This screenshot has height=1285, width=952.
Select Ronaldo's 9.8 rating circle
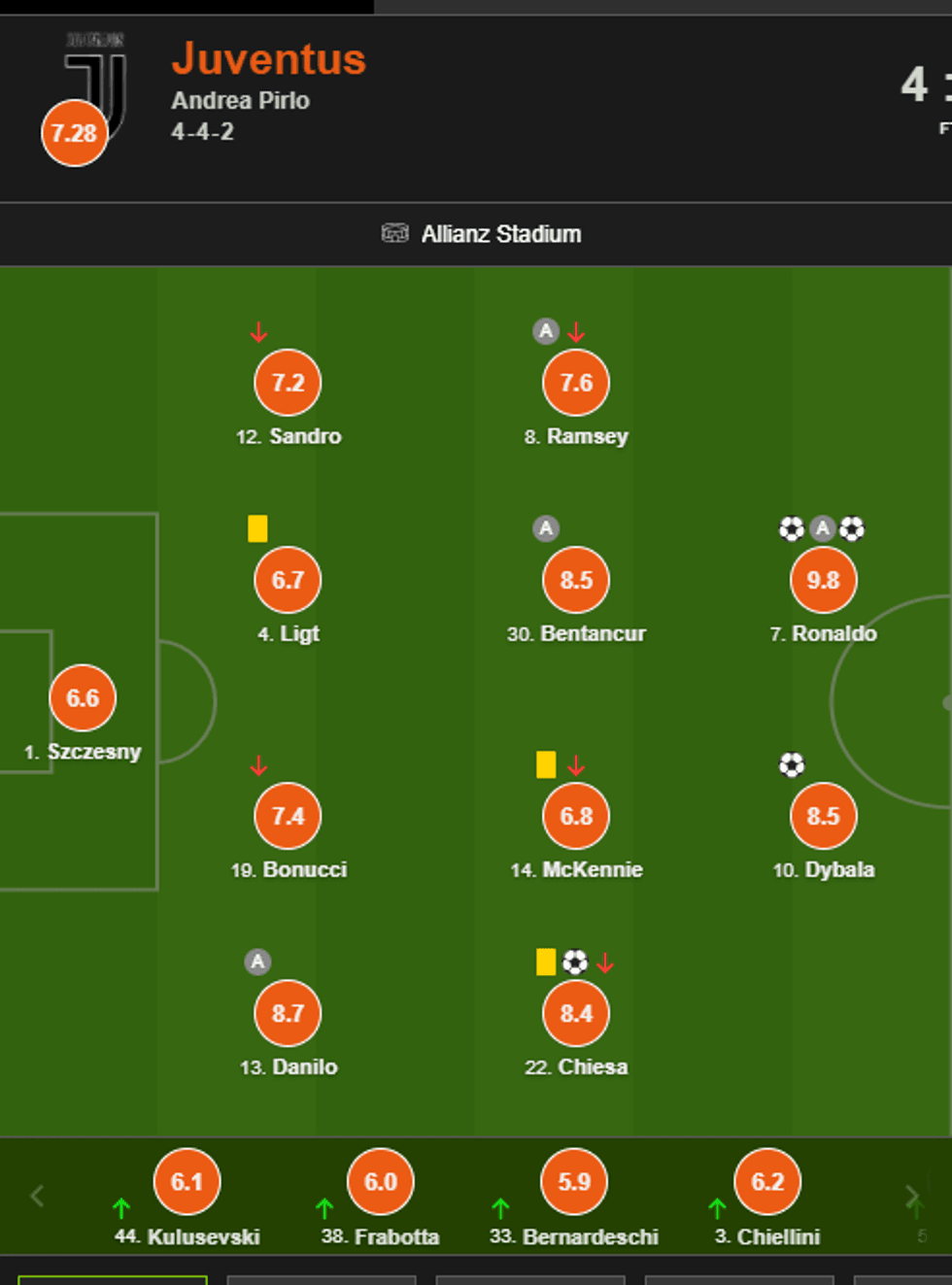tap(823, 580)
